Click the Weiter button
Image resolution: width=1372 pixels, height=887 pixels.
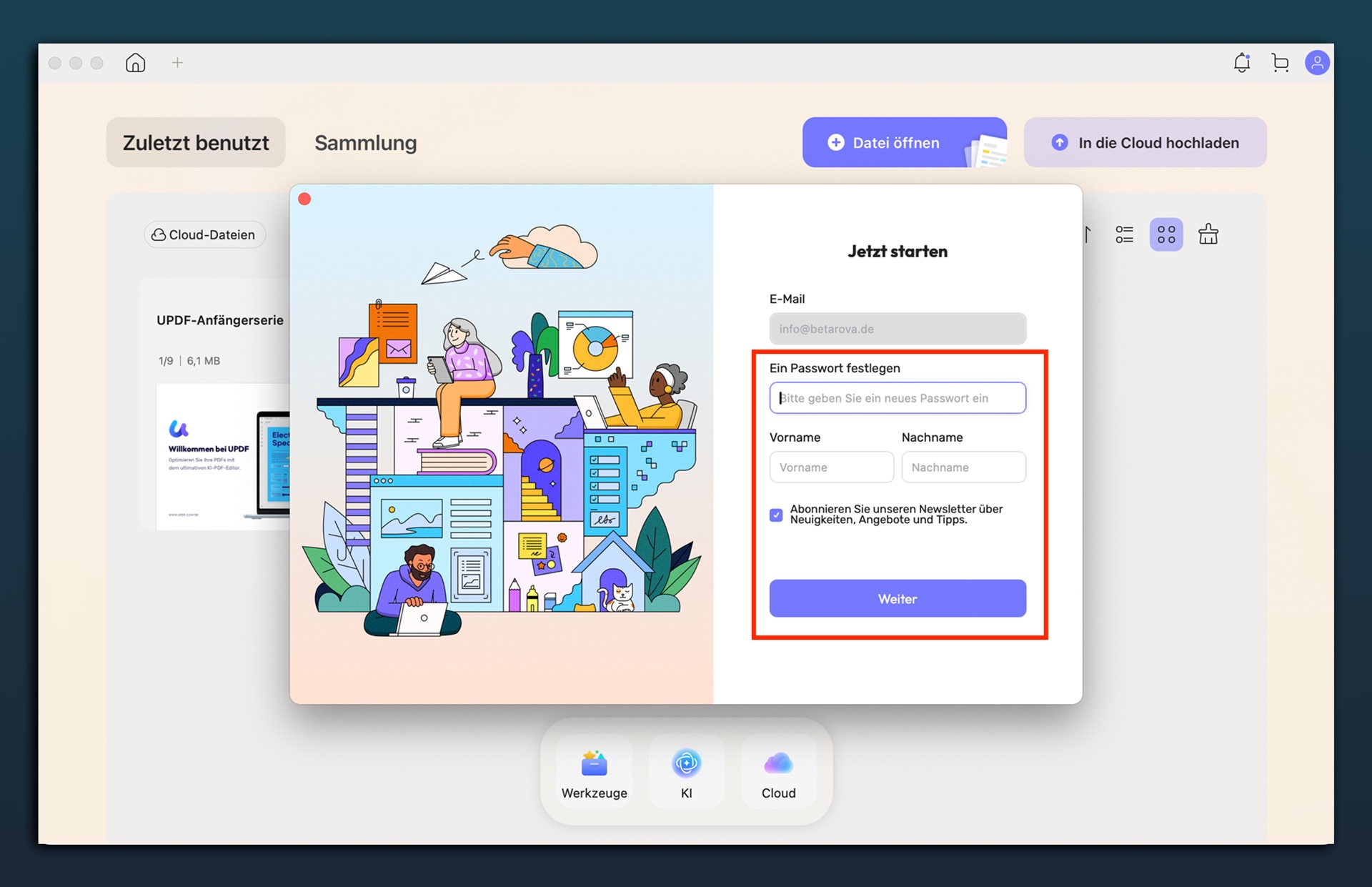[898, 598]
